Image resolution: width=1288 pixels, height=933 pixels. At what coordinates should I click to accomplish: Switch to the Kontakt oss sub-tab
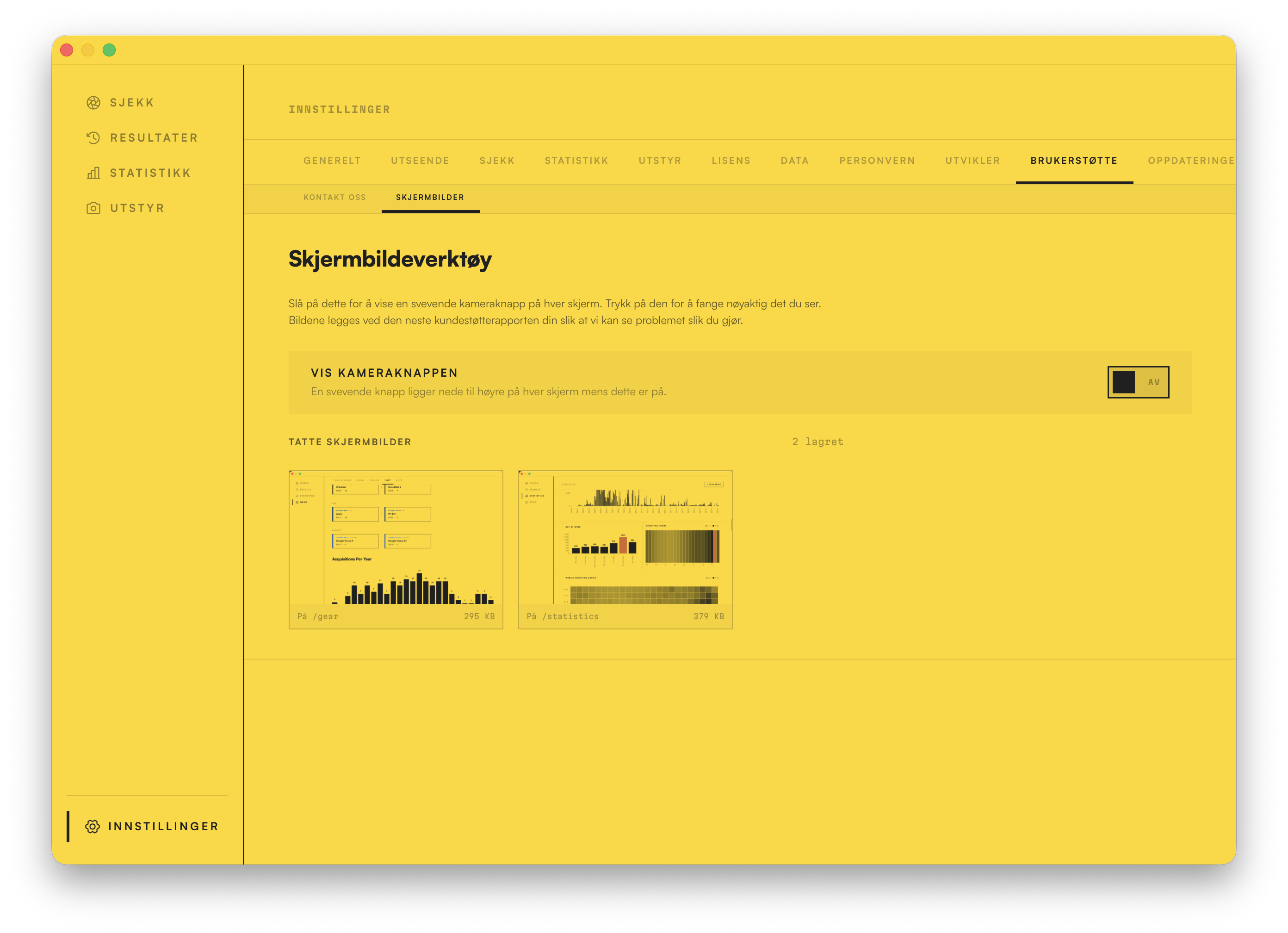pyautogui.click(x=334, y=198)
